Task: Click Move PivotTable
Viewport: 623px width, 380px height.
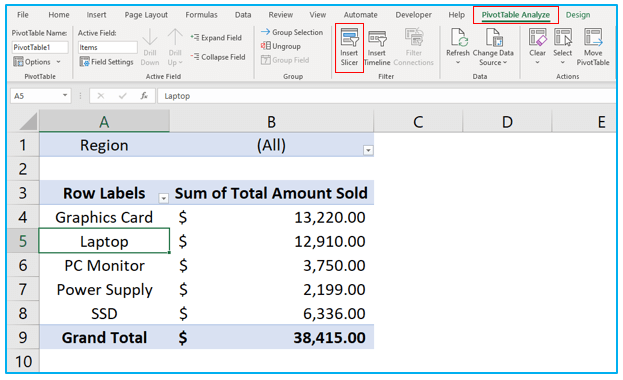Action: pos(593,47)
